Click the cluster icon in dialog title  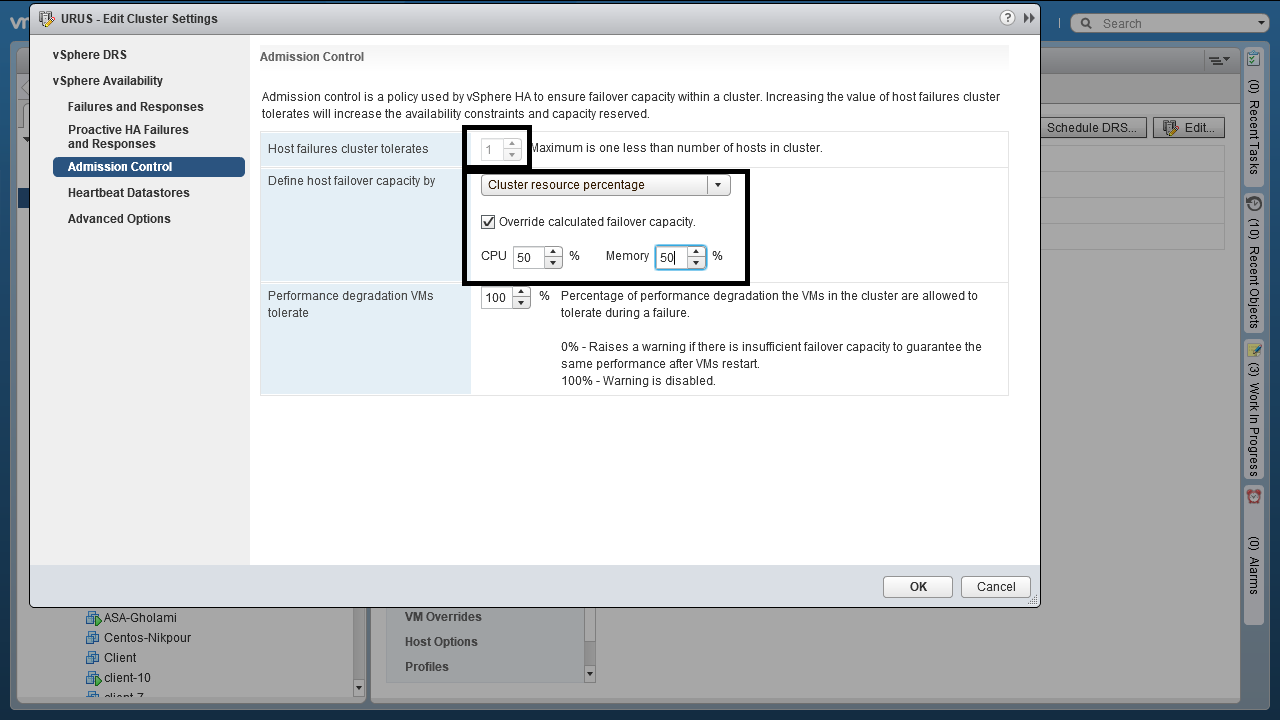pyautogui.click(x=46, y=19)
